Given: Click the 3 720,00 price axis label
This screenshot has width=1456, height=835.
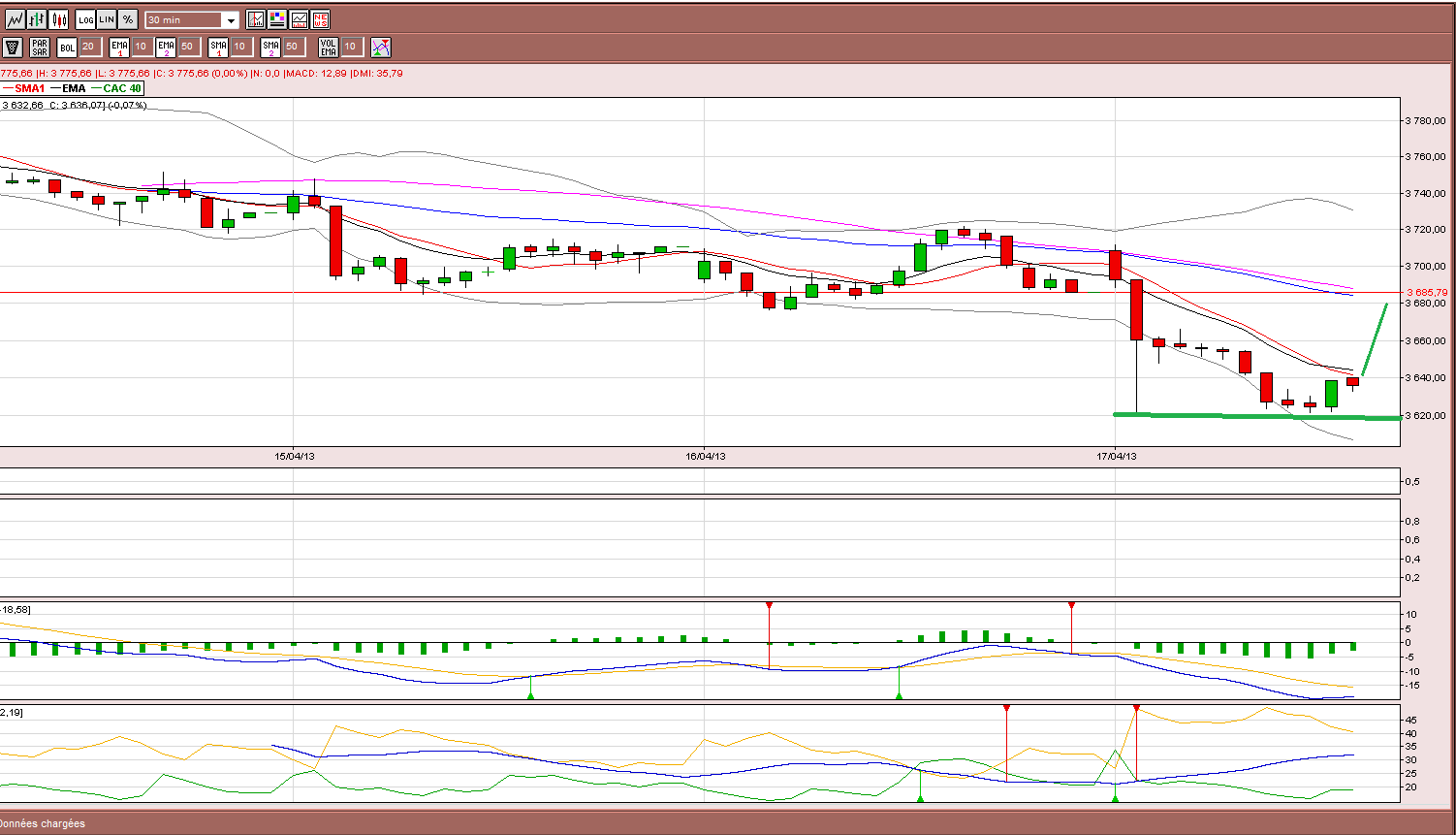Looking at the screenshot, I should click(1427, 230).
